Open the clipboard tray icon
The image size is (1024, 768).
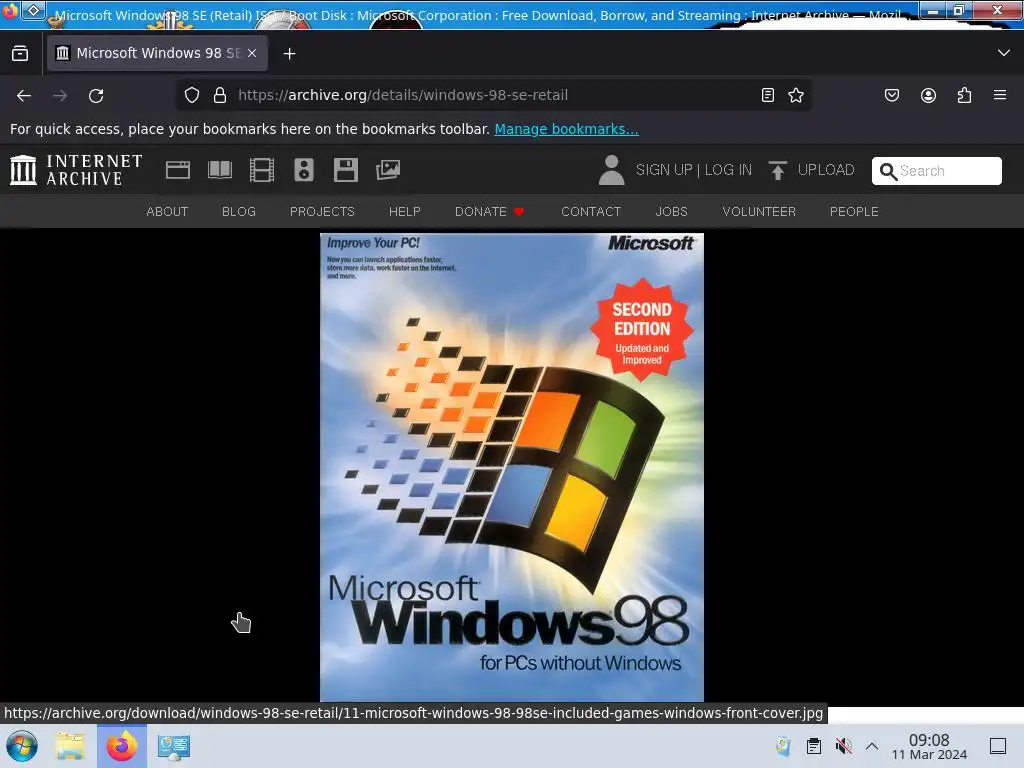coord(814,746)
